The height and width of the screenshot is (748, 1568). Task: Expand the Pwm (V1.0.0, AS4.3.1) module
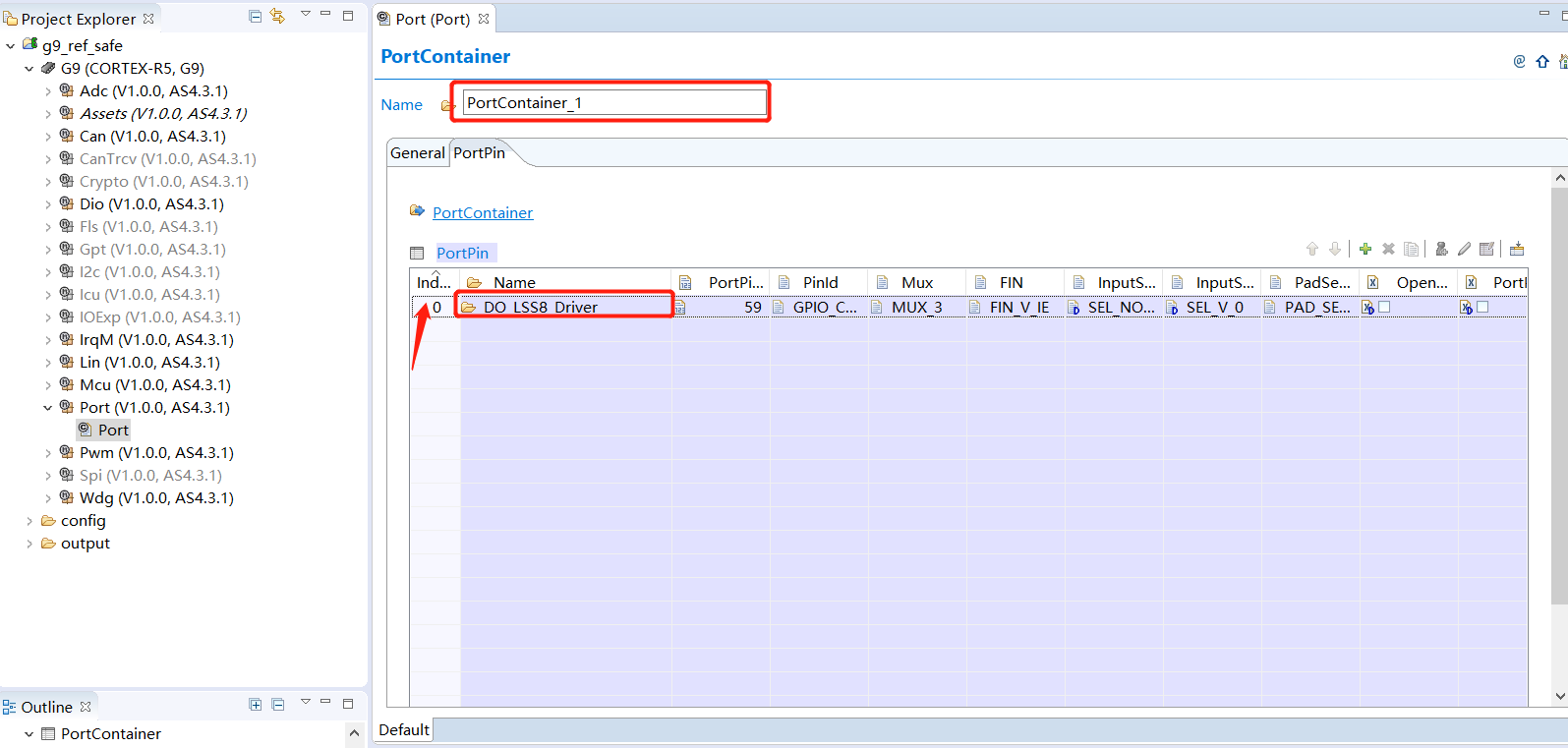[x=48, y=452]
